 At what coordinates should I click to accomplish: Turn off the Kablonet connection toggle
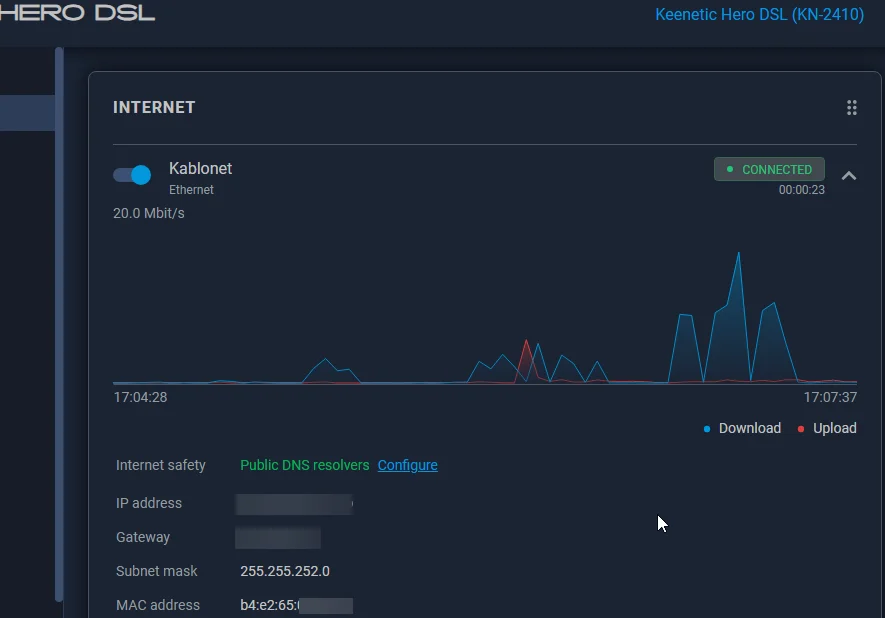click(132, 175)
